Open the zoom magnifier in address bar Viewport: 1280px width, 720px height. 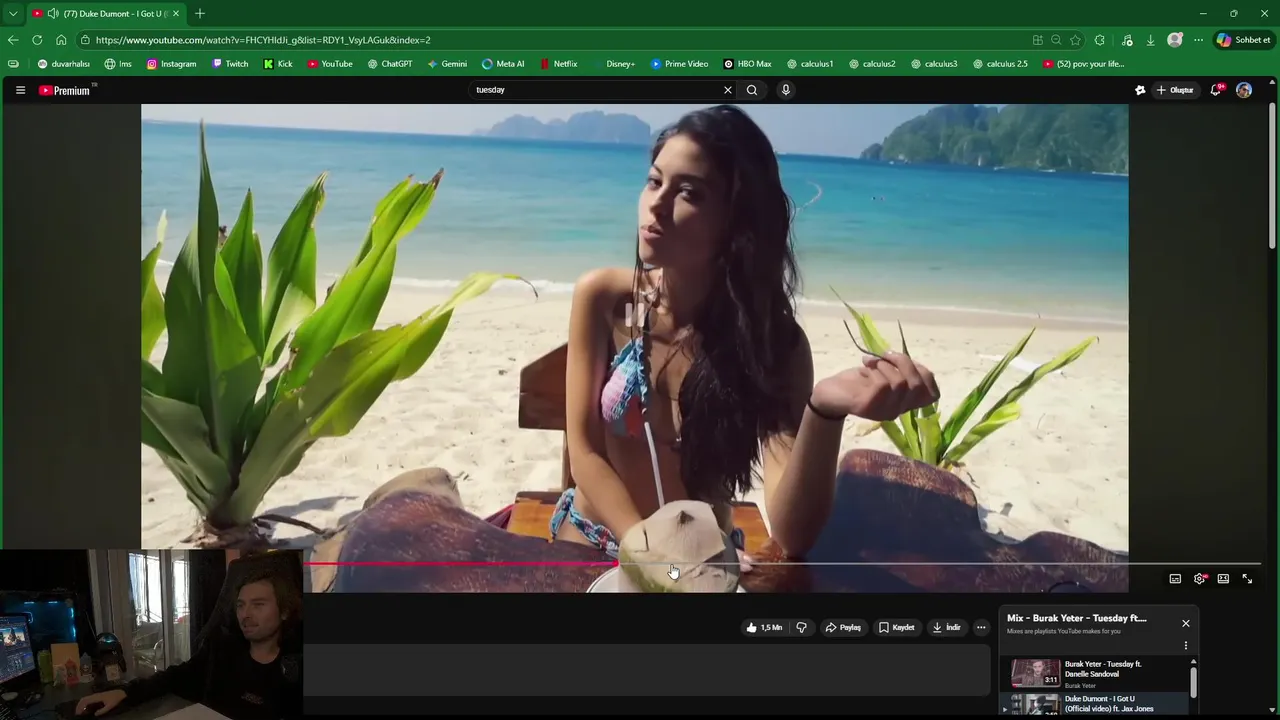point(1056,40)
